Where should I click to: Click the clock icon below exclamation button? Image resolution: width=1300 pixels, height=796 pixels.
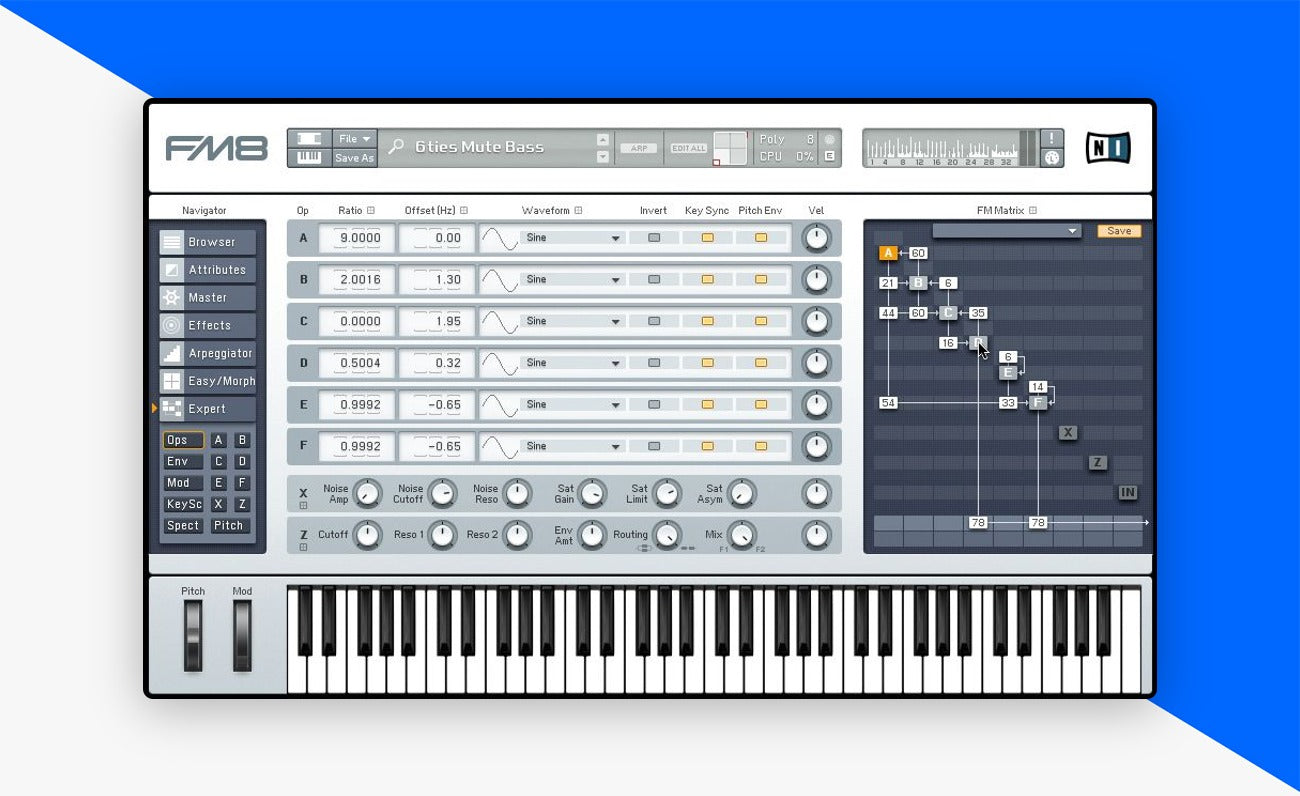(1052, 157)
